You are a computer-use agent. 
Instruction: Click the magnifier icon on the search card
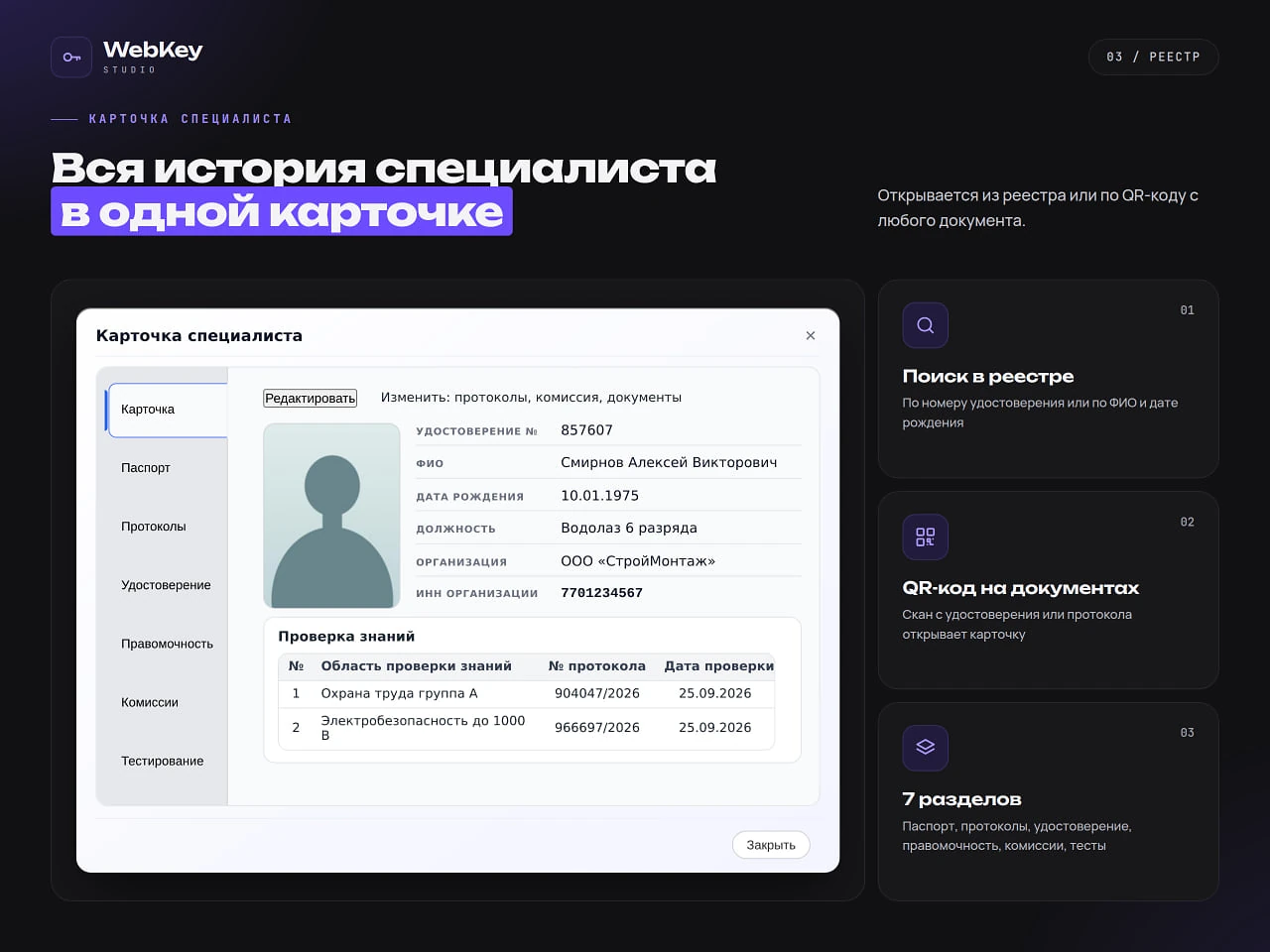[x=925, y=325]
